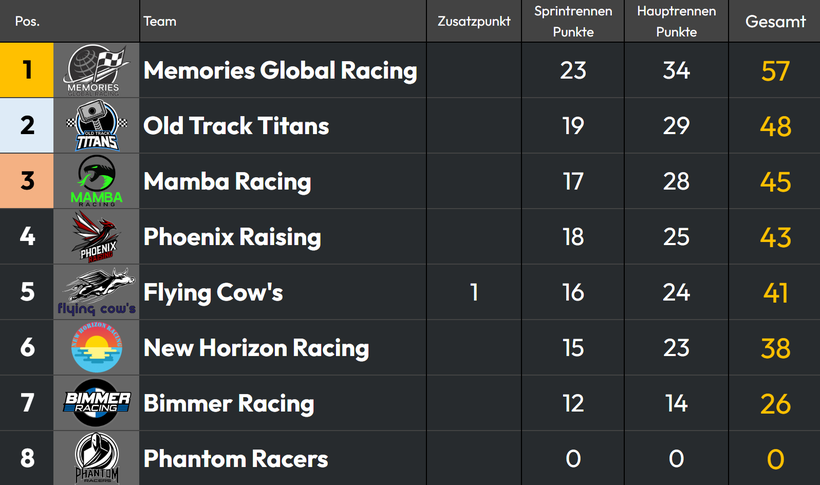Click the Old Track Titans hammer logo
820x485 pixels.
[96, 126]
